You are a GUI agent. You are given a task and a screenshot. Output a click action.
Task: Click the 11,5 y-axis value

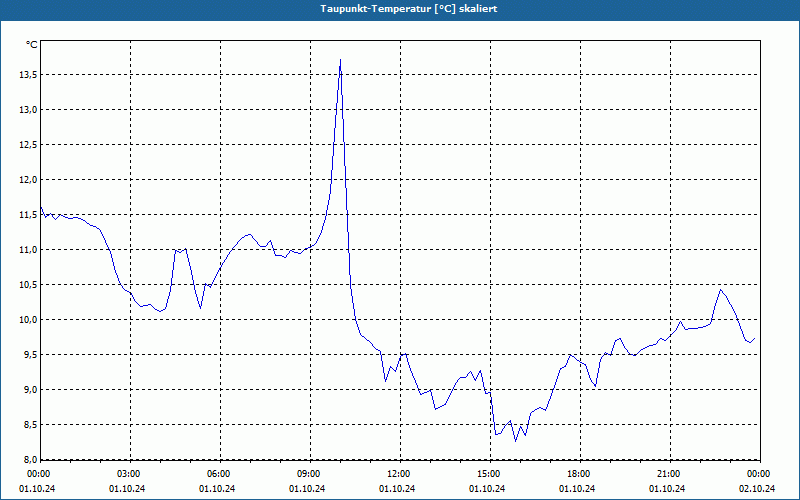pyautogui.click(x=28, y=215)
